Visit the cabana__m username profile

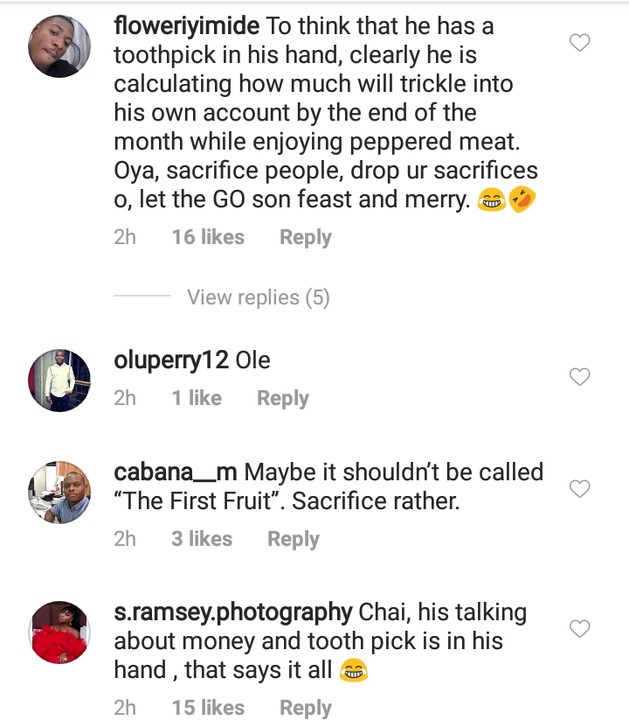(x=176, y=471)
